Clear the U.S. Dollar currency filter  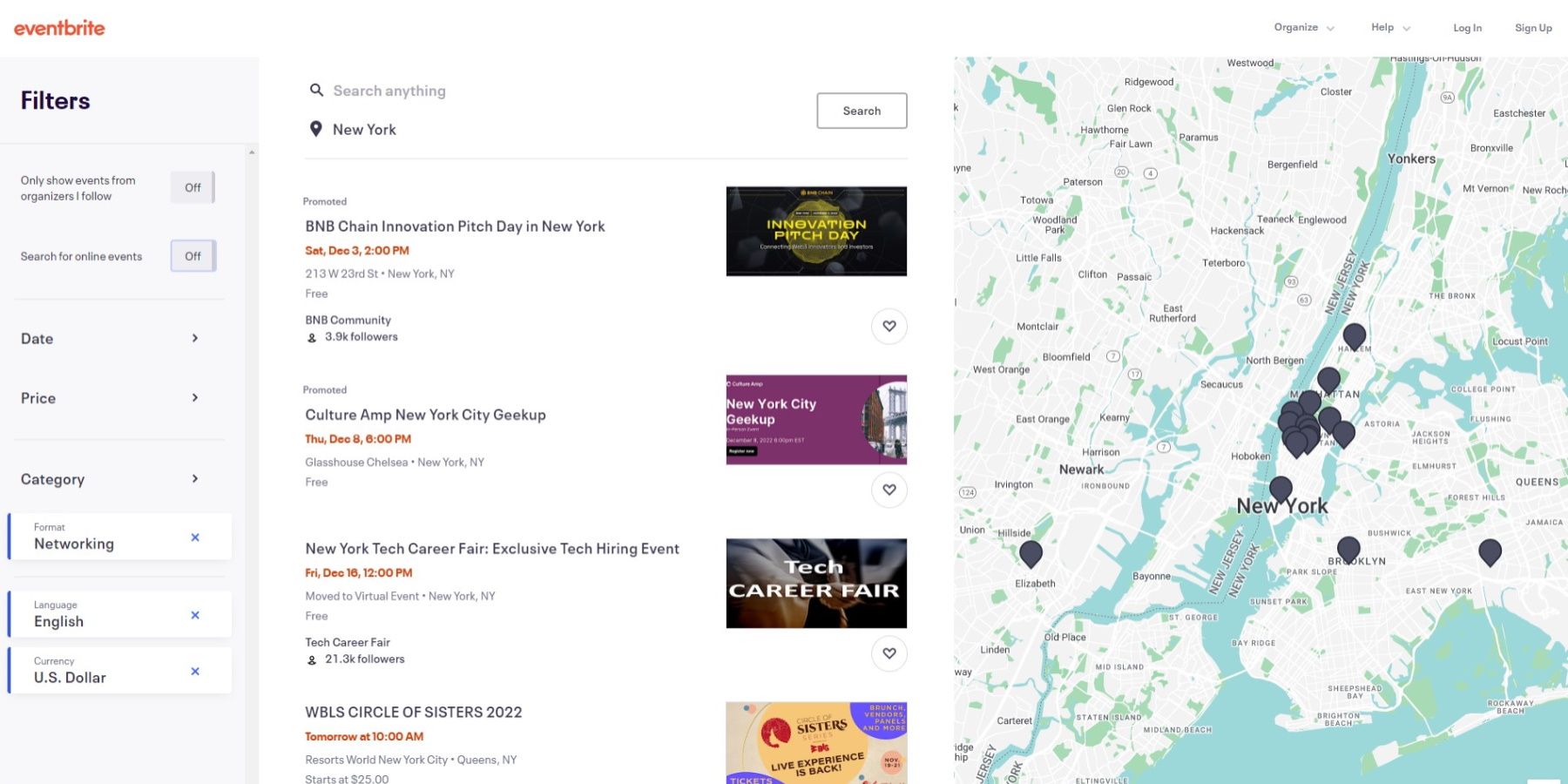pyautogui.click(x=195, y=671)
